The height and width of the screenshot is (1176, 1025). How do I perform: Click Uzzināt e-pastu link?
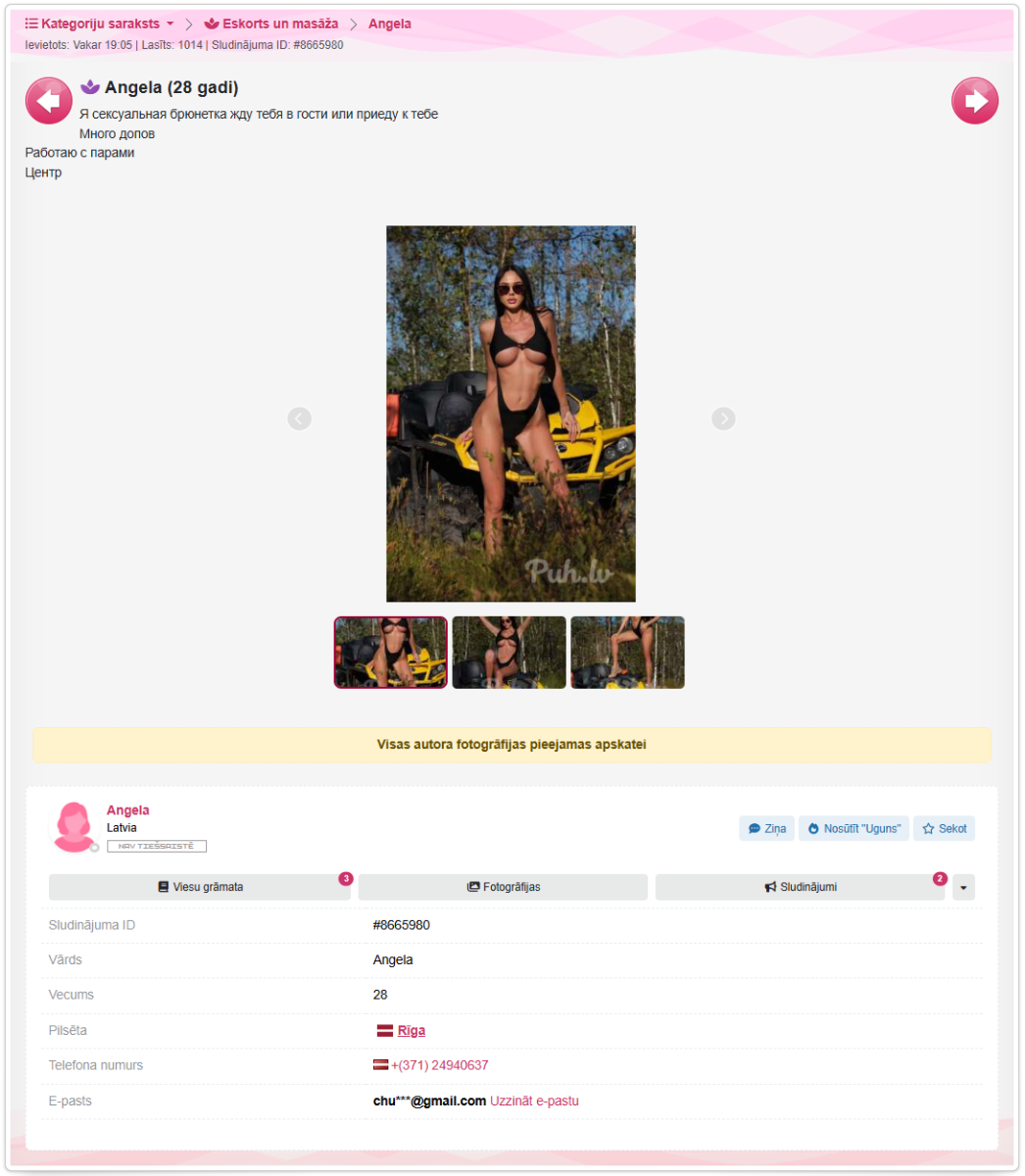tap(534, 1101)
